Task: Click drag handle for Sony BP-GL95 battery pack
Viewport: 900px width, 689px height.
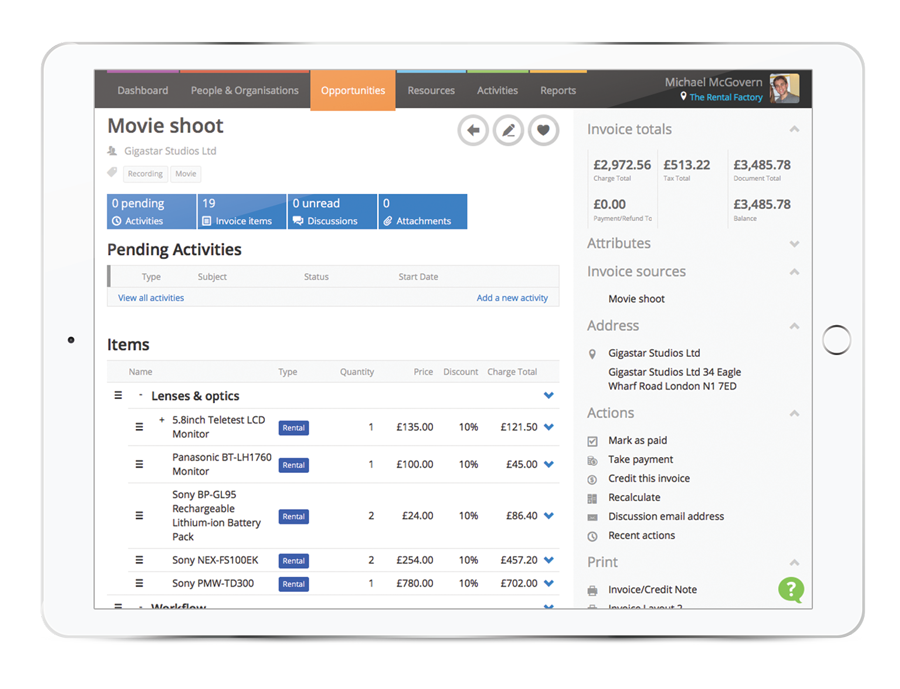Action: click(139, 516)
